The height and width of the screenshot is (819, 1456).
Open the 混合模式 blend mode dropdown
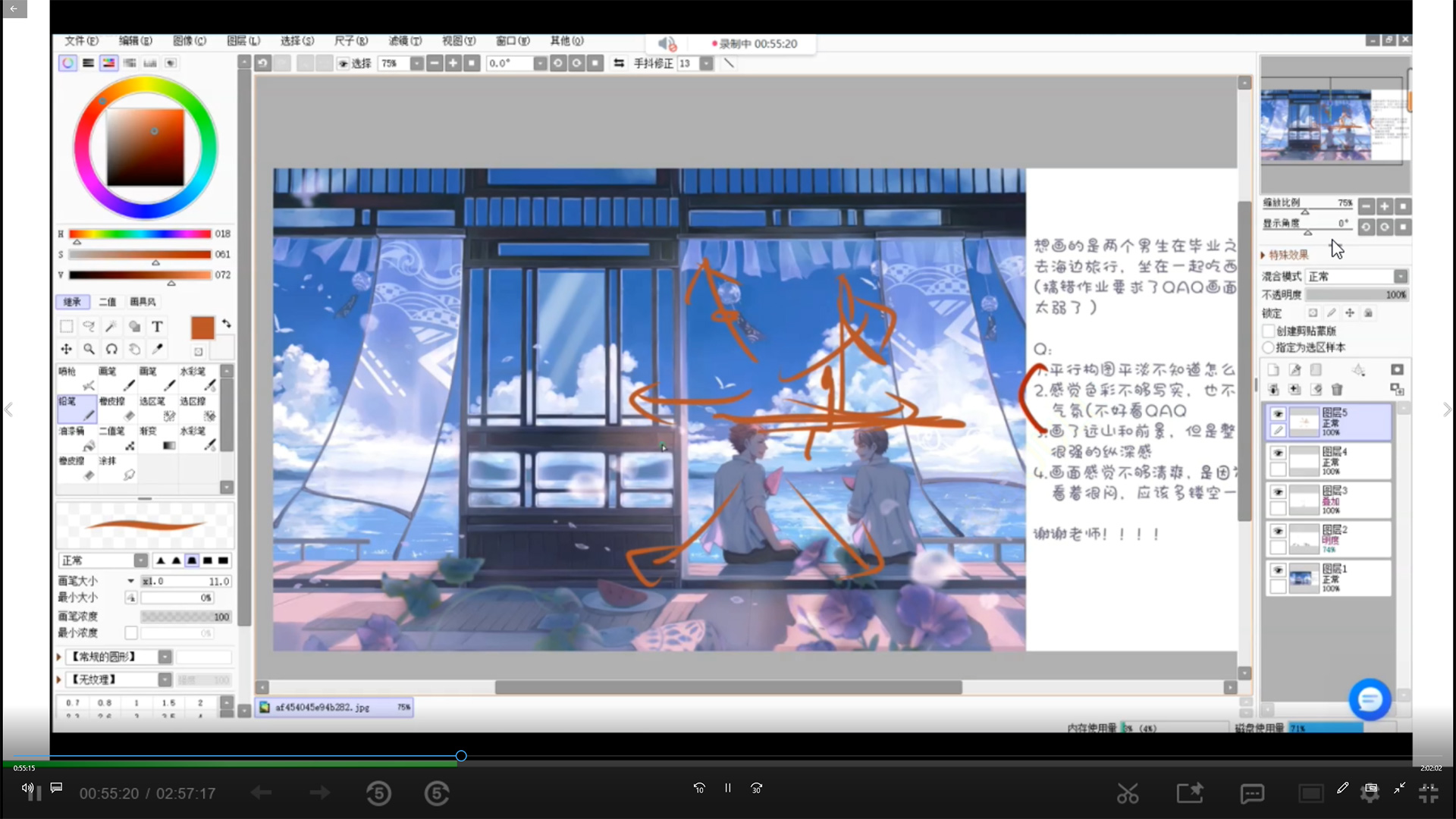[x=1357, y=276]
